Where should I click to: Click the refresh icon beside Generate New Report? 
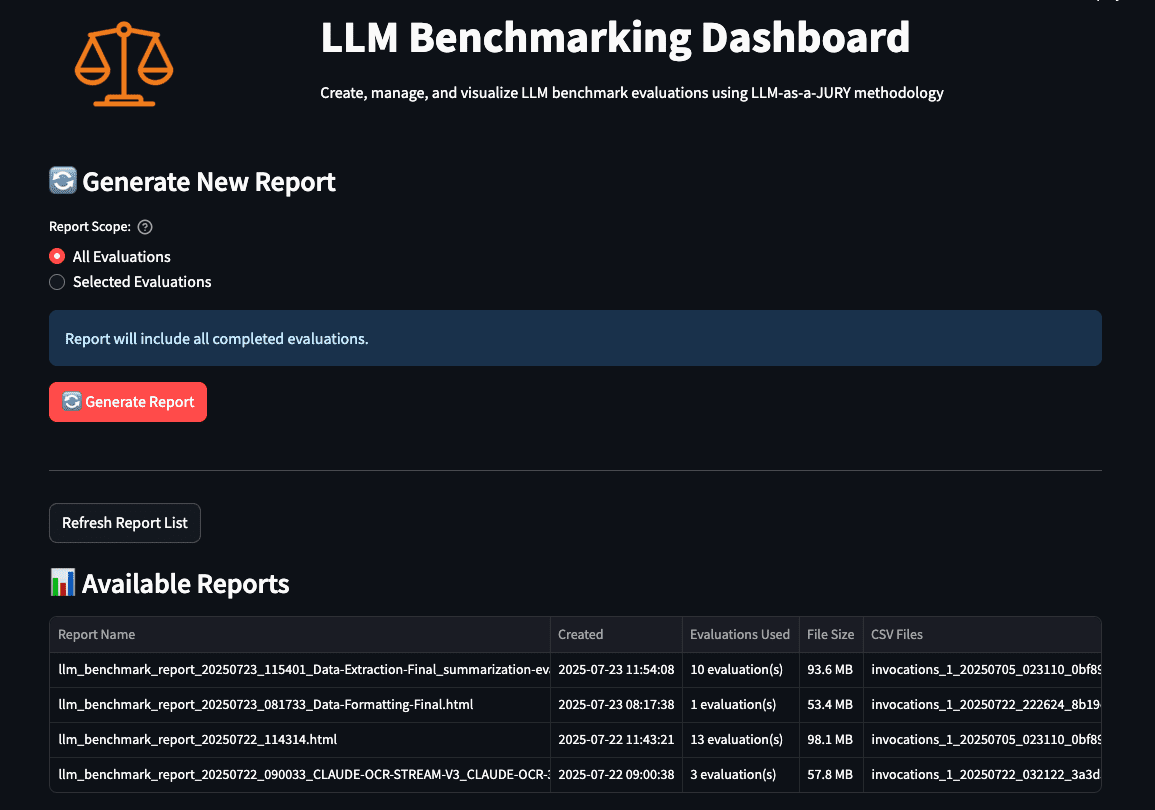(x=62, y=181)
